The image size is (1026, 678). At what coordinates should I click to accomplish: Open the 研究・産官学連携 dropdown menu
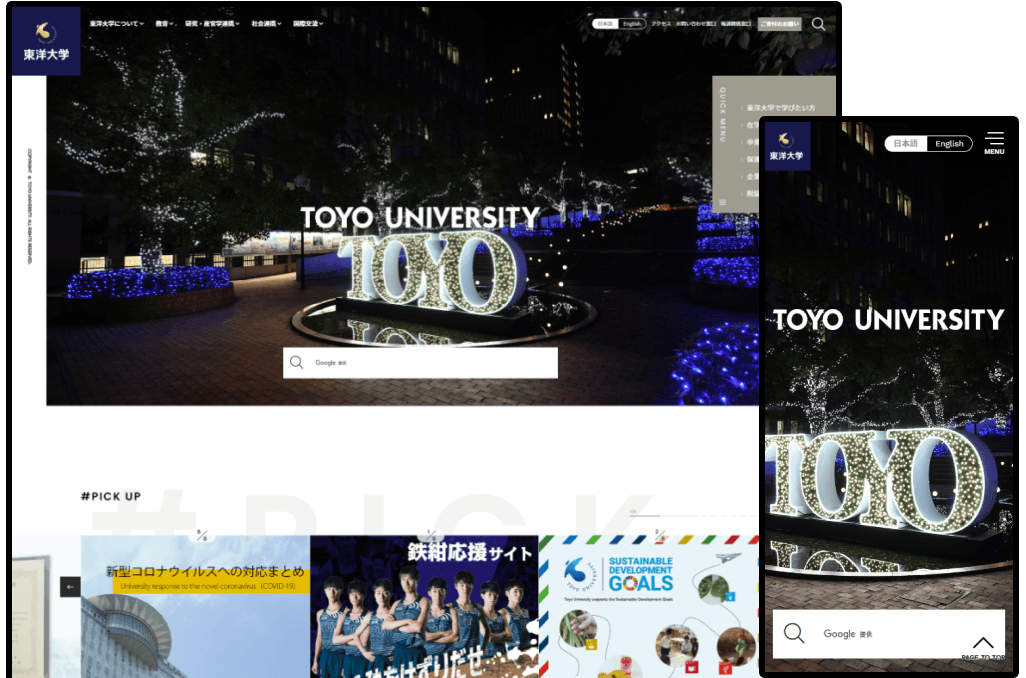212,24
